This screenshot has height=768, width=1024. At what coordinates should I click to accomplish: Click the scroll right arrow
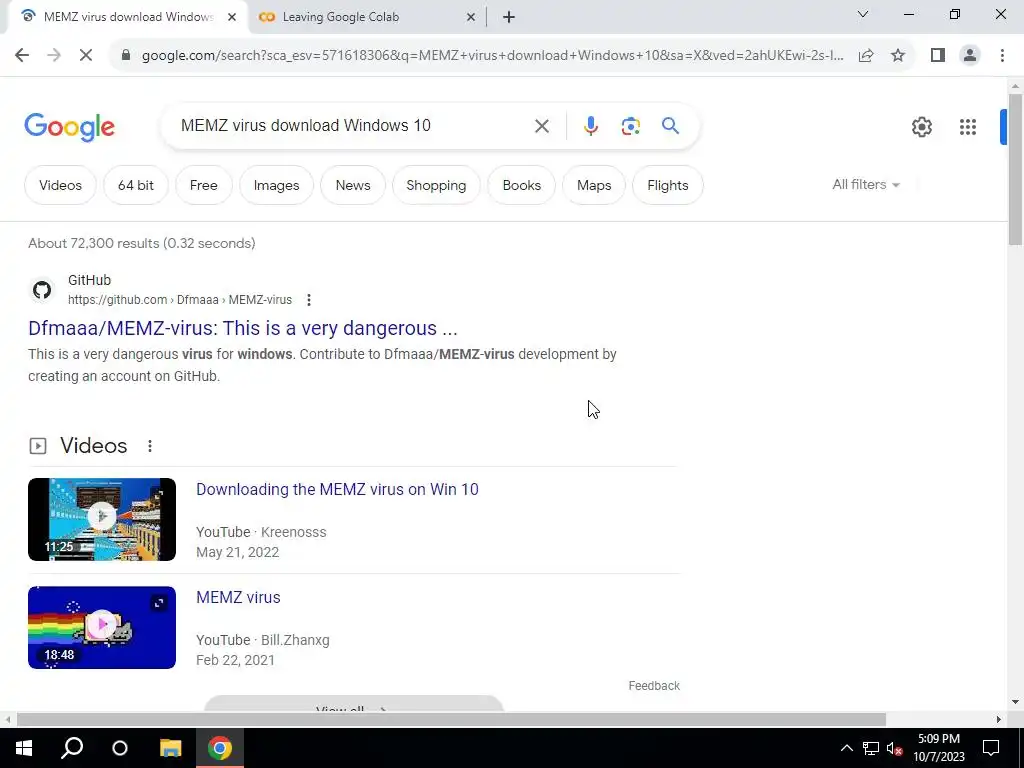(999, 719)
